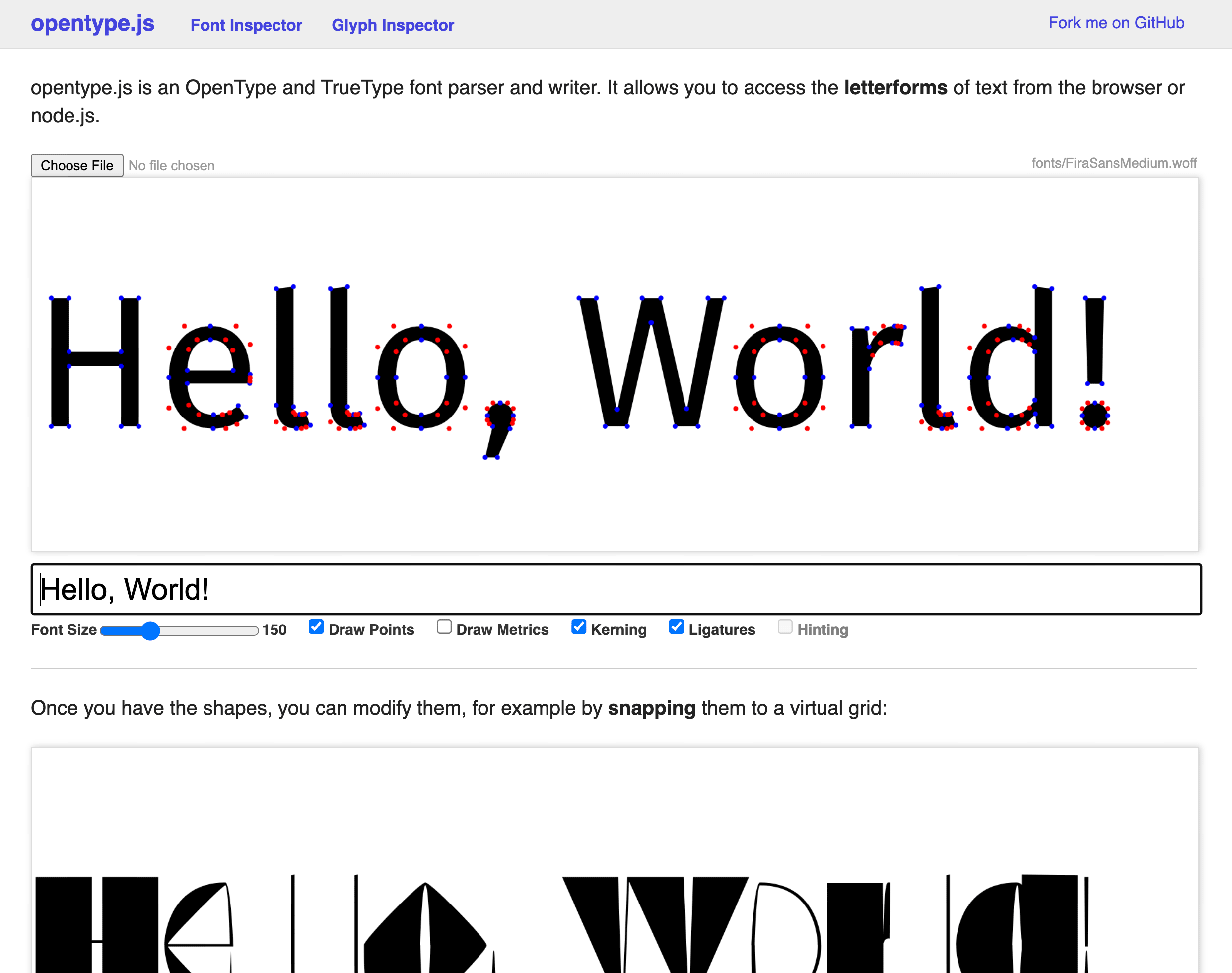
Task: Turn off the Ligatures checkbox
Action: pos(676,626)
